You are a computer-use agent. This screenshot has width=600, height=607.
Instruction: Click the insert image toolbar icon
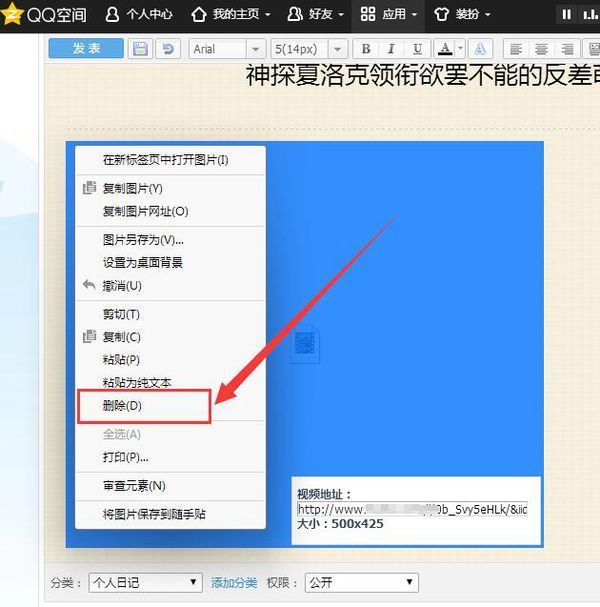(592, 49)
